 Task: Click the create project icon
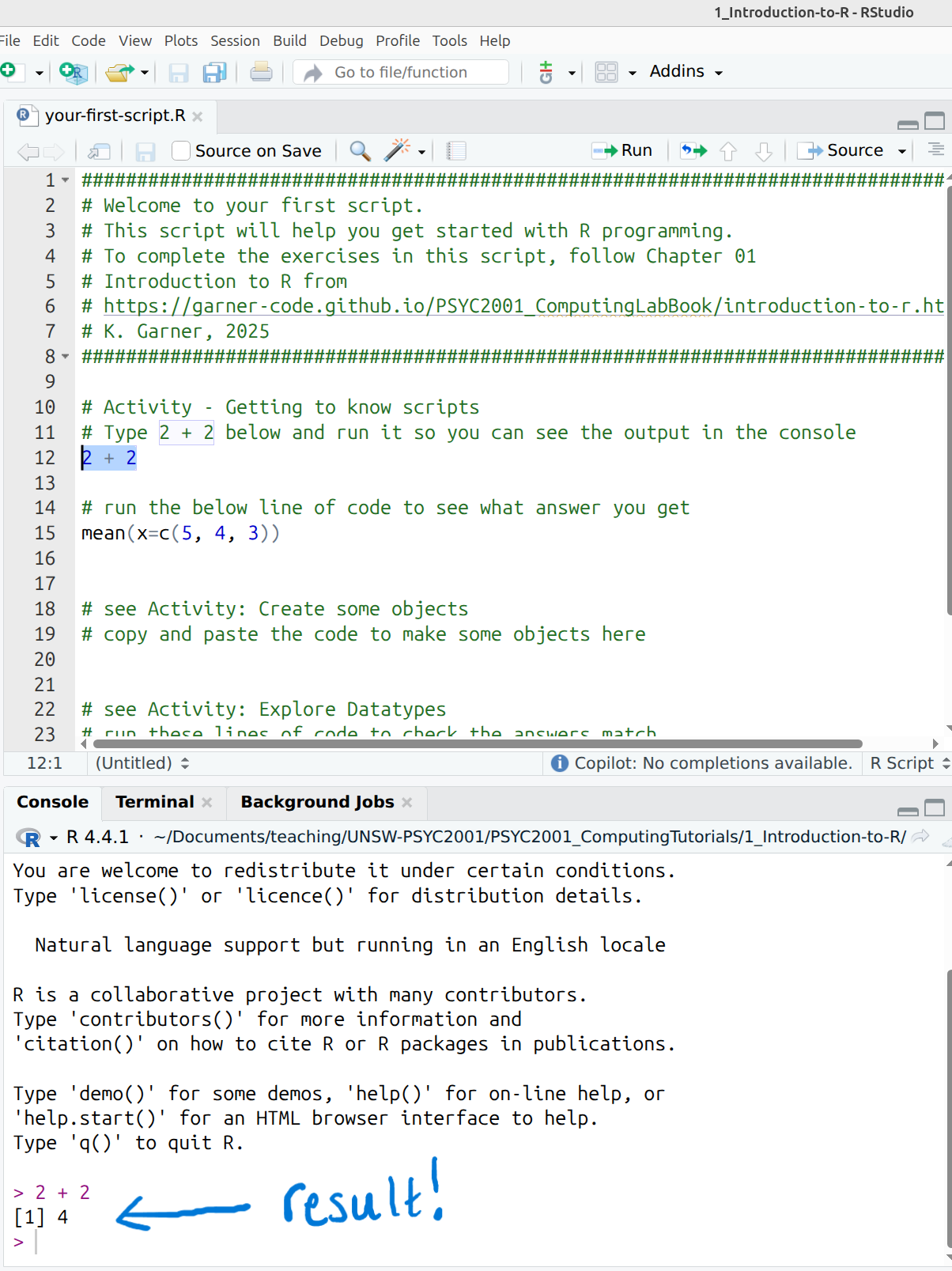(x=73, y=73)
